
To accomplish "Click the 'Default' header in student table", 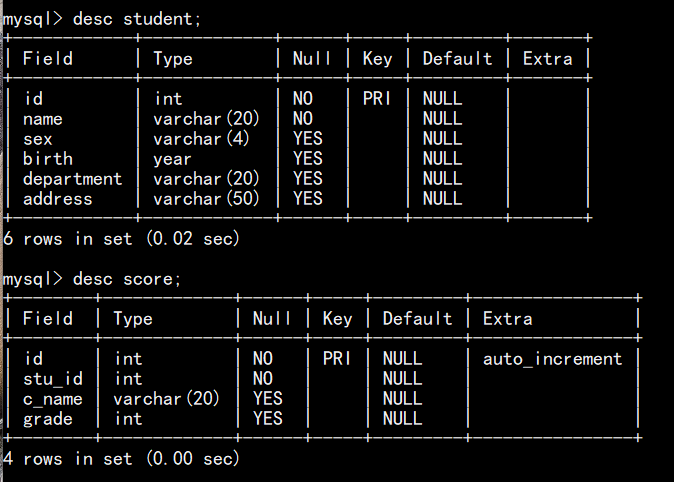I will (x=457, y=59).
